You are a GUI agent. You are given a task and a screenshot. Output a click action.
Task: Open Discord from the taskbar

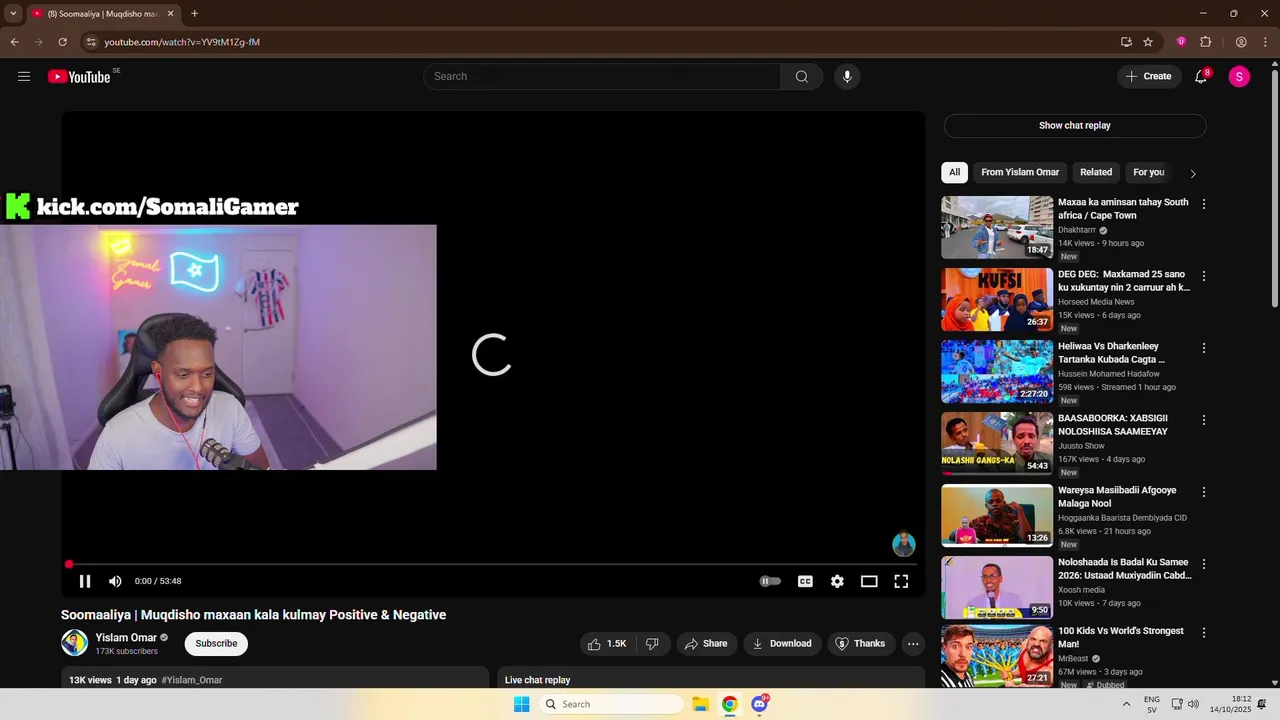760,704
